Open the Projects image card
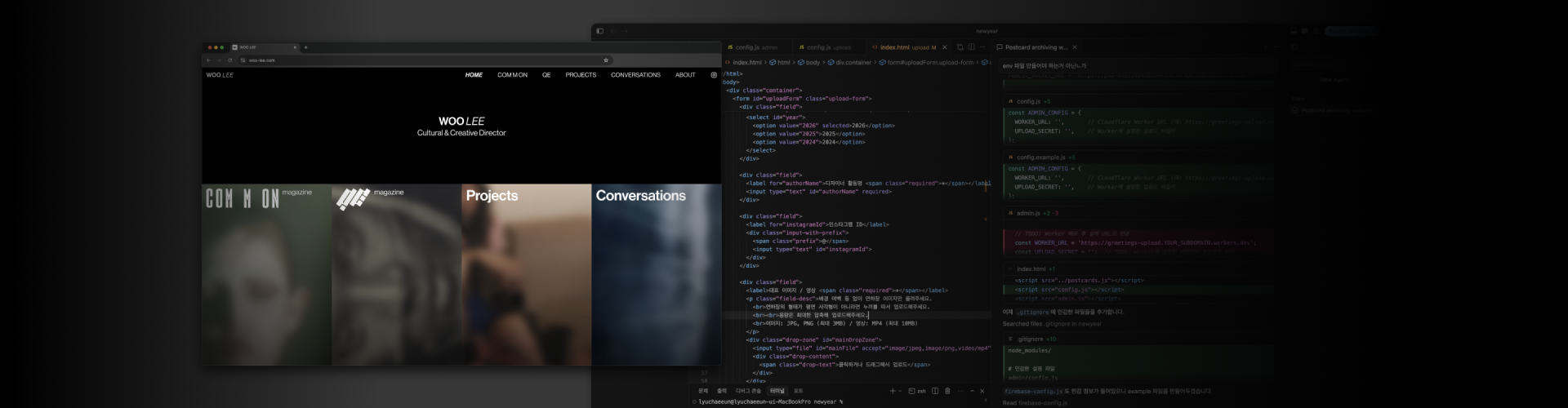The width and height of the screenshot is (1568, 408). pos(526,274)
